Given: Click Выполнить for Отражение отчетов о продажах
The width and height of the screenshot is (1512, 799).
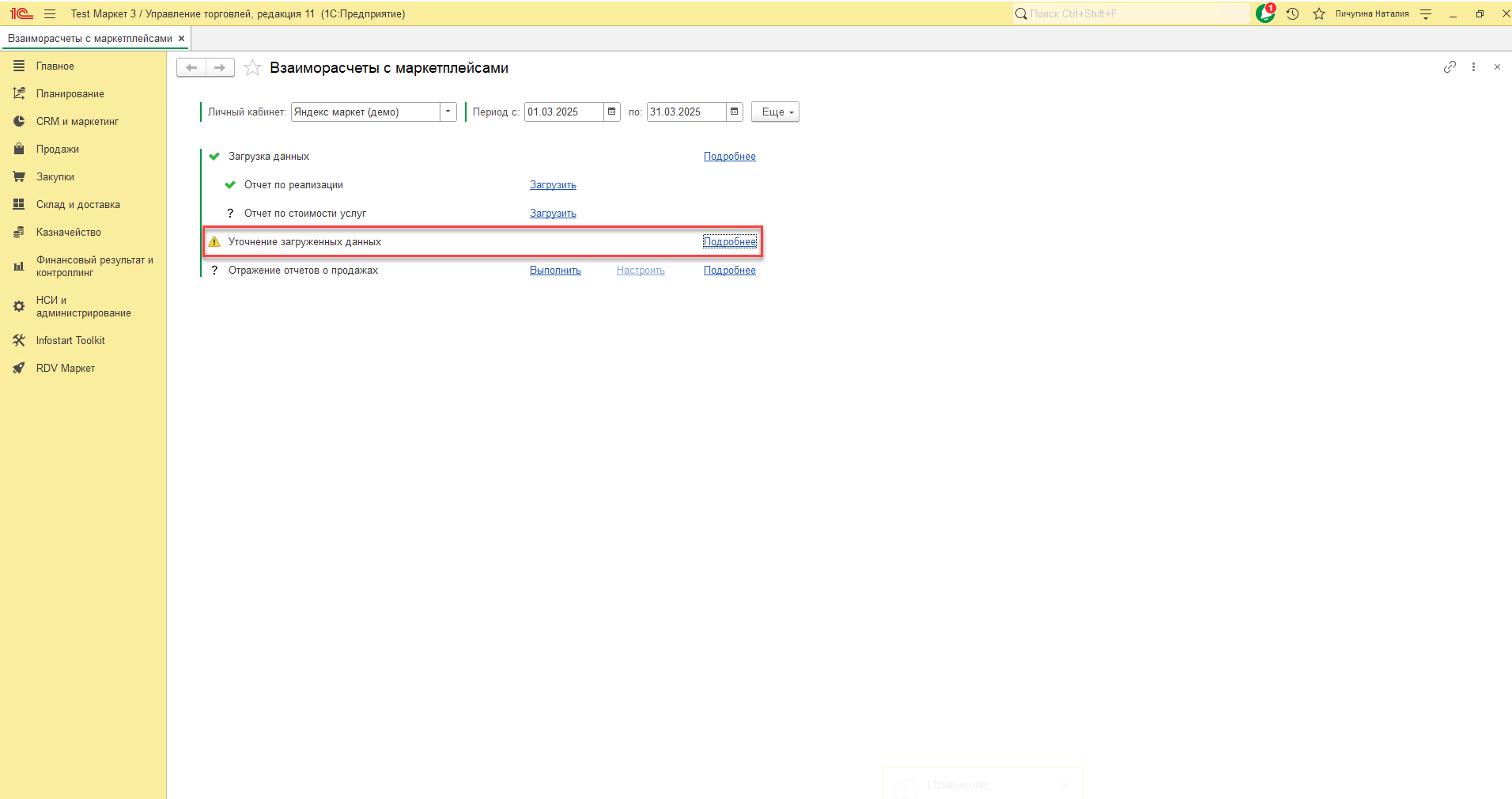Looking at the screenshot, I should pyautogui.click(x=555, y=271).
